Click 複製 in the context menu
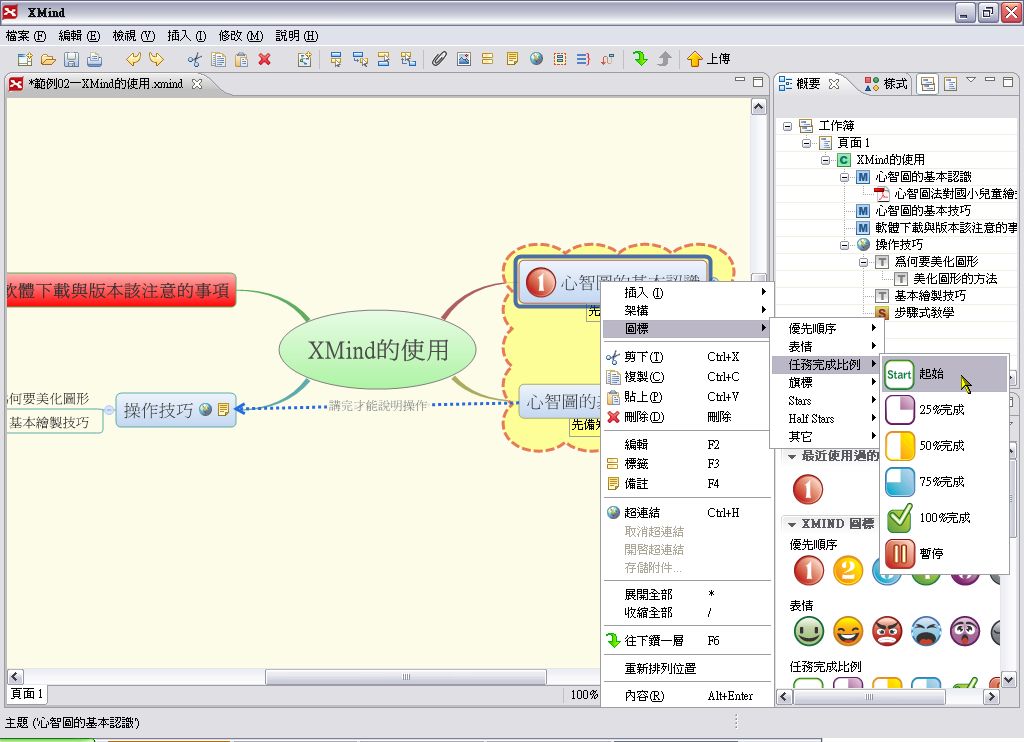This screenshot has height=742, width=1024. point(686,377)
